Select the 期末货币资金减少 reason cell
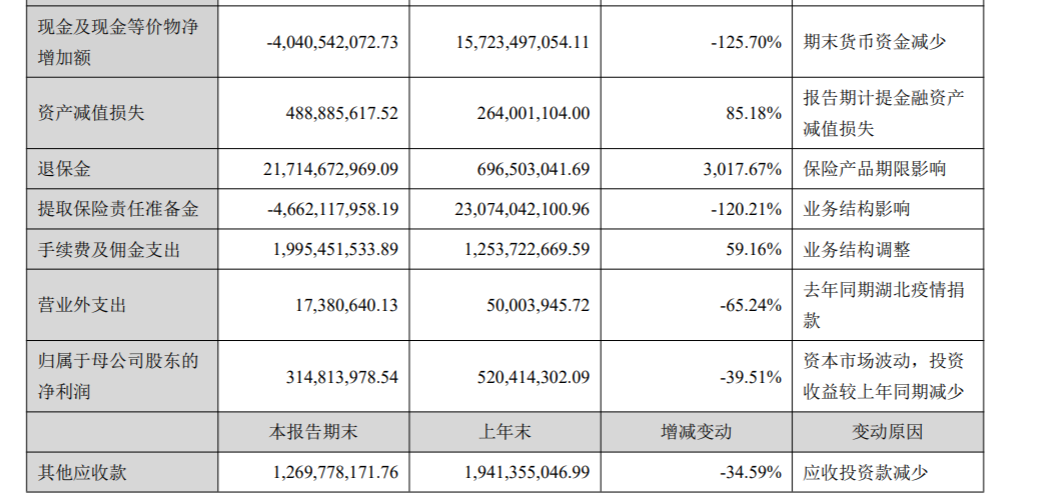 click(874, 42)
